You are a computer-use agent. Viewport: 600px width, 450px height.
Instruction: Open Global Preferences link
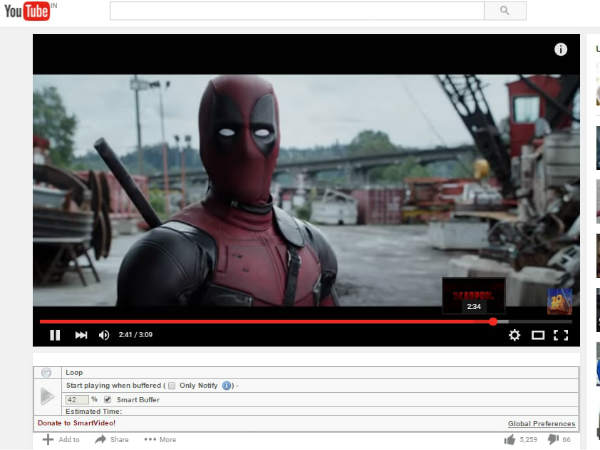coord(541,424)
